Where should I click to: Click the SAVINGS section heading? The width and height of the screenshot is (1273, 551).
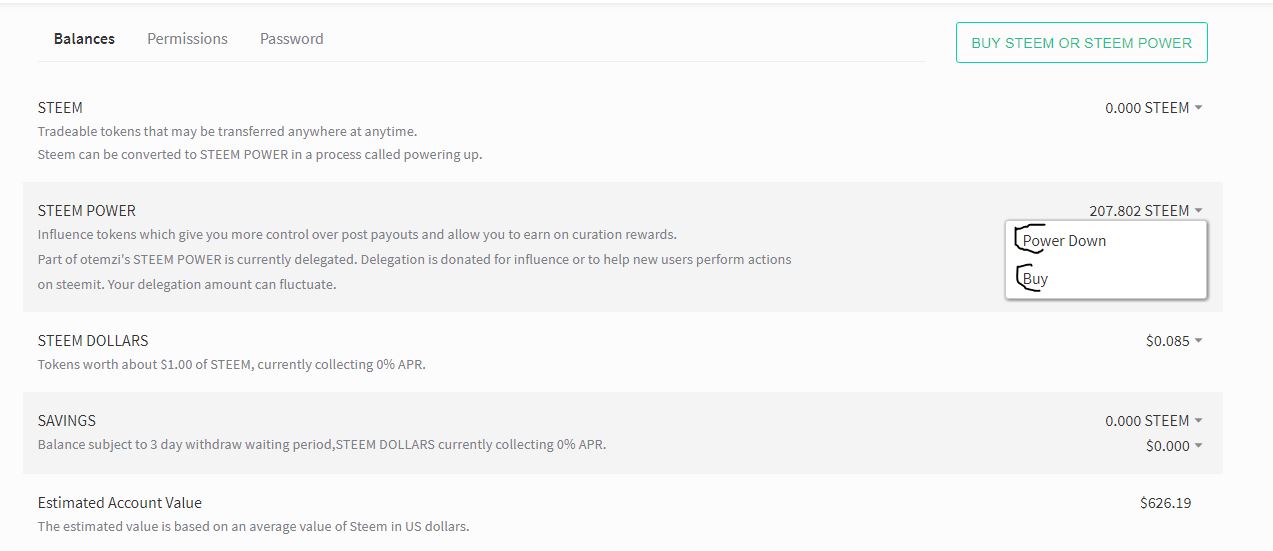(66, 421)
